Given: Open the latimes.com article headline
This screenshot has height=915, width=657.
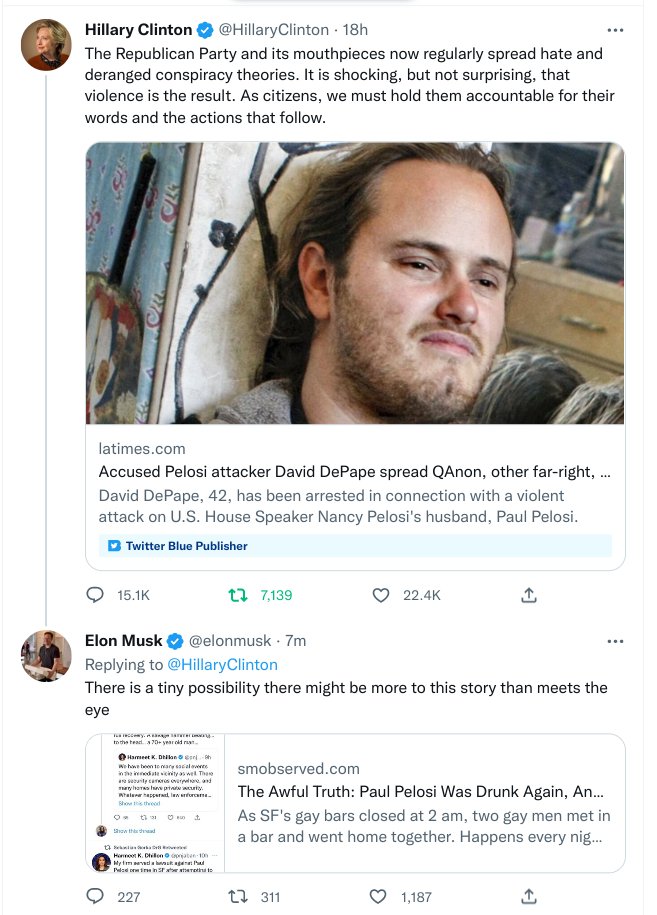Looking at the screenshot, I should click(x=355, y=472).
